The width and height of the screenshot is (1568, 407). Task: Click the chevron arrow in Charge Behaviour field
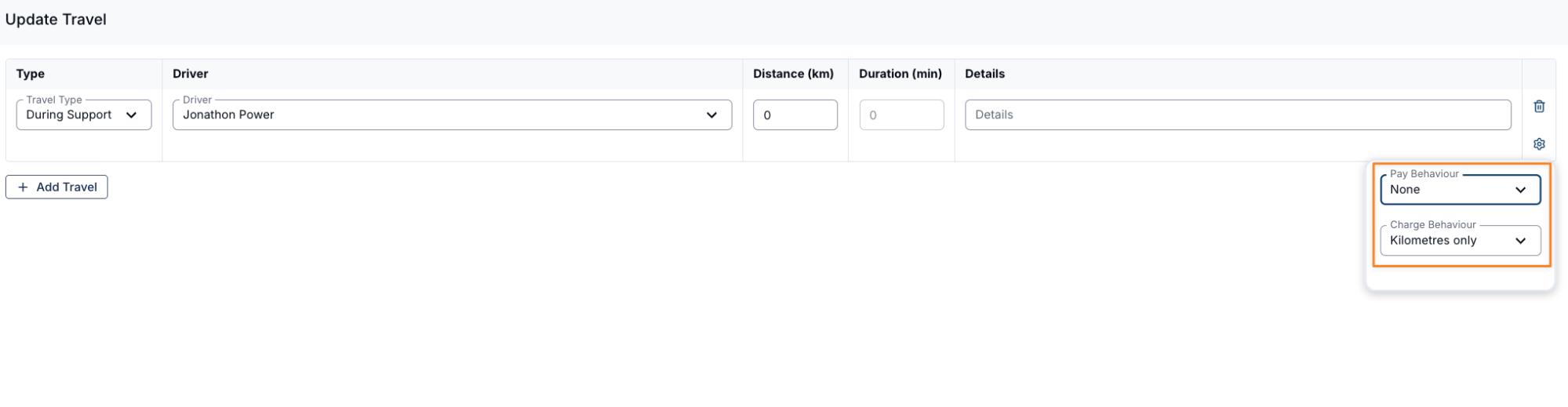click(x=1520, y=241)
